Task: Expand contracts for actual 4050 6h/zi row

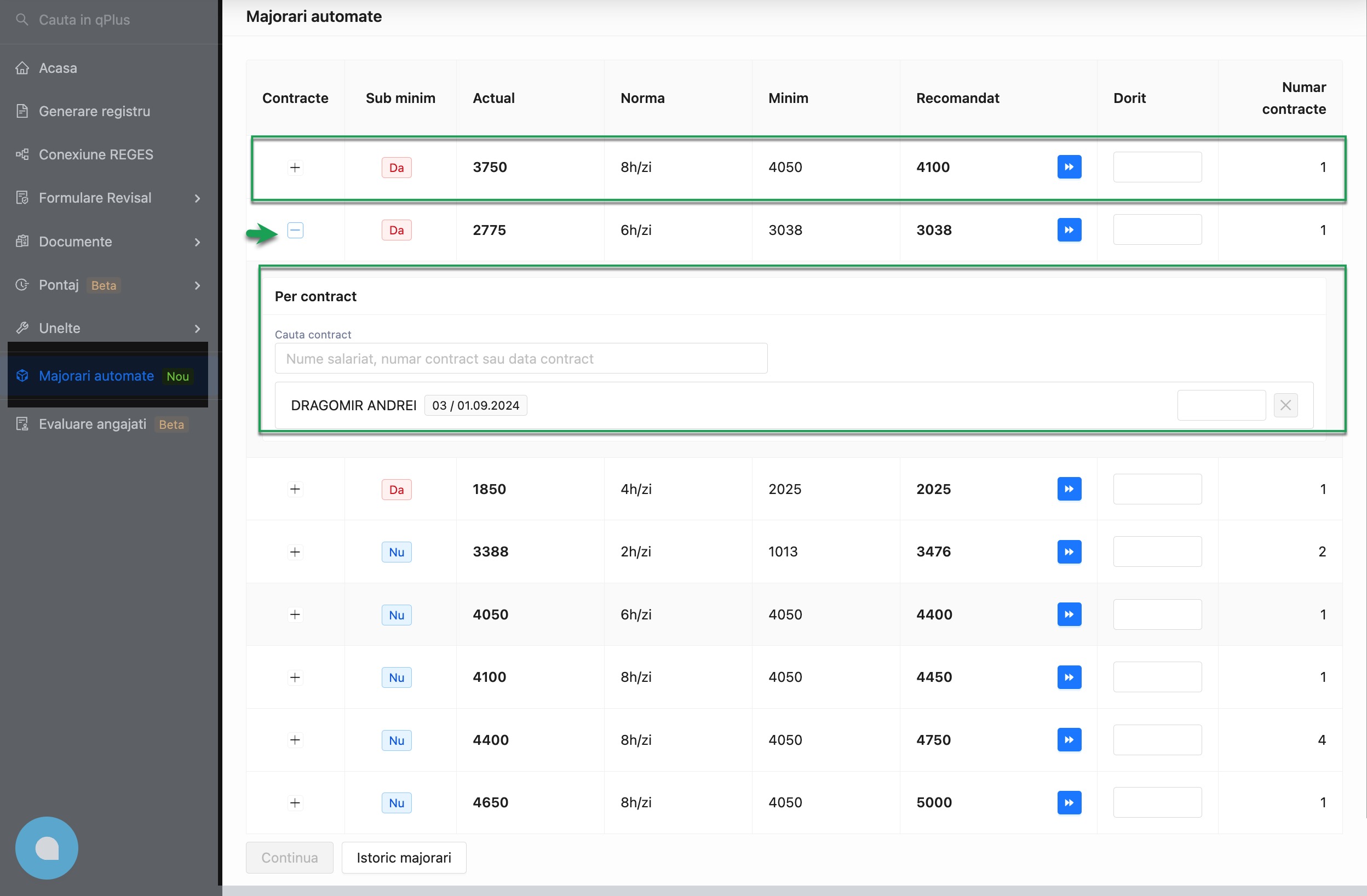Action: coord(295,614)
